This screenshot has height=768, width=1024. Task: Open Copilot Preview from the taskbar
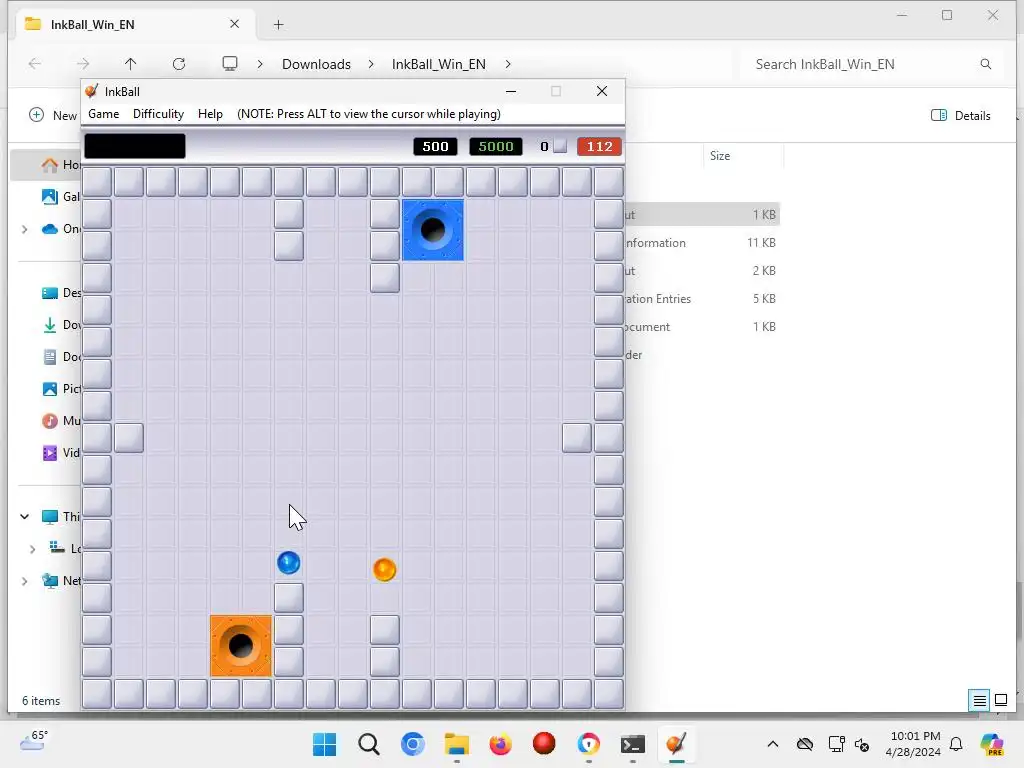[992, 744]
